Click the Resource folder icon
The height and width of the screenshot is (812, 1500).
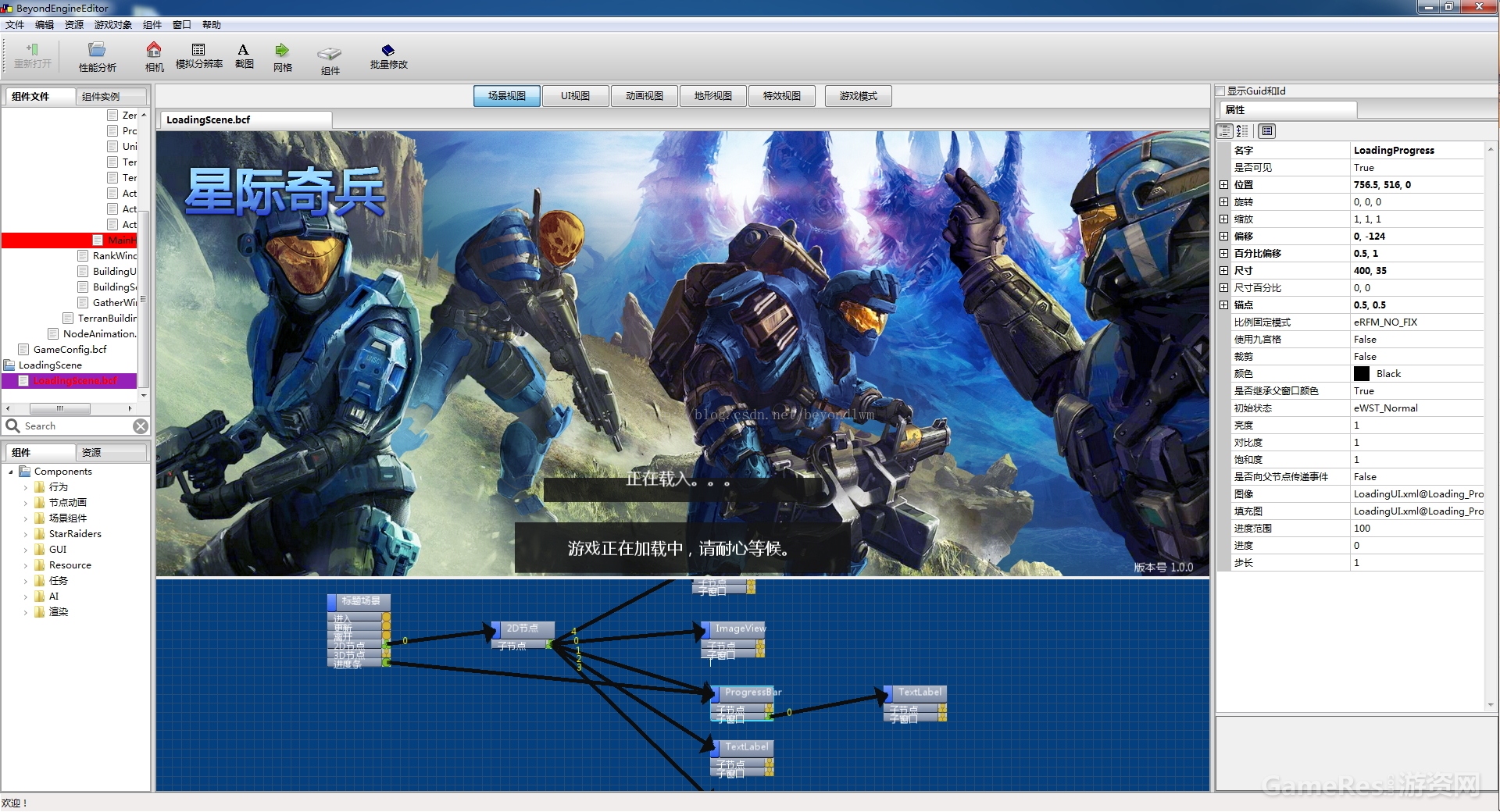coord(39,564)
